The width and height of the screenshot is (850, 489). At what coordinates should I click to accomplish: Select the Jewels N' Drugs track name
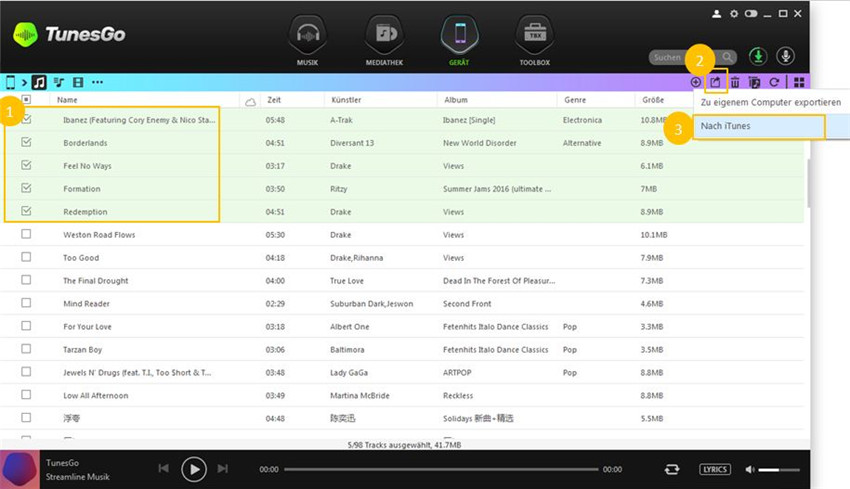pyautogui.click(x=137, y=372)
